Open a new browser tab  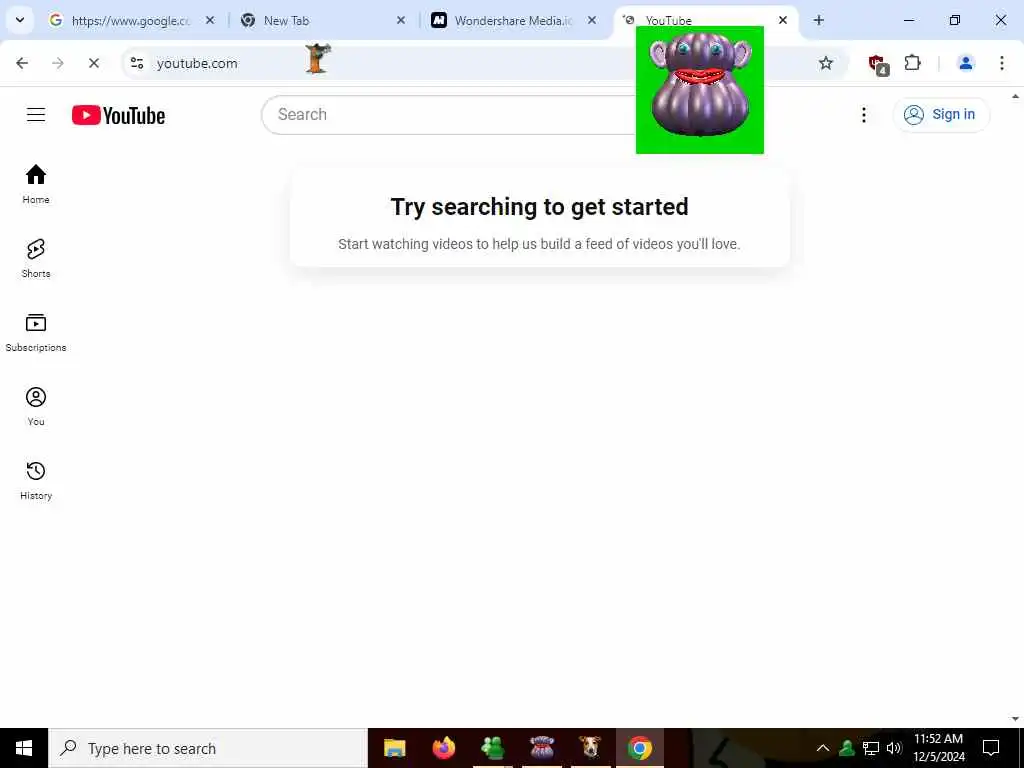click(x=818, y=20)
